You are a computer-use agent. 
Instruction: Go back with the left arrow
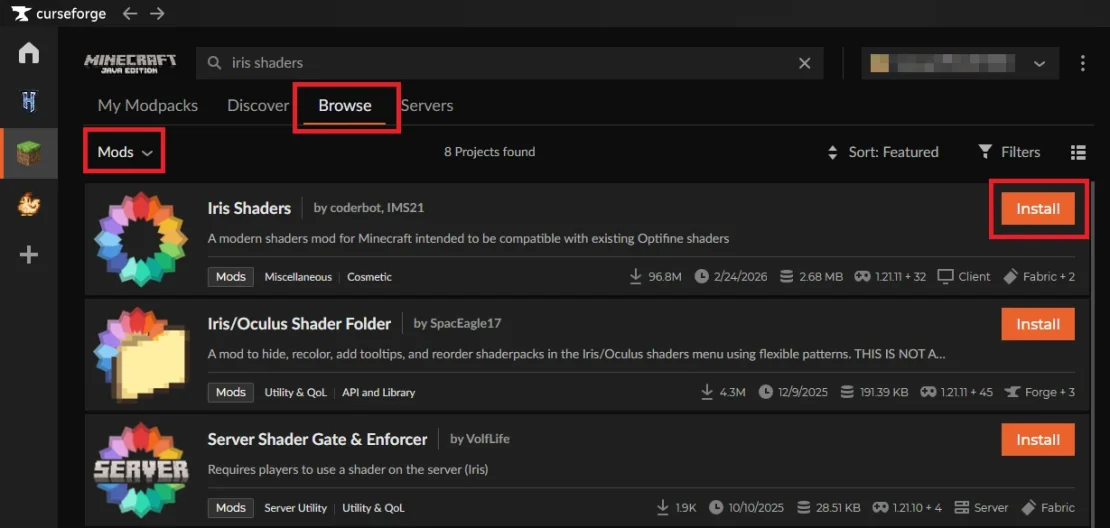(130, 13)
